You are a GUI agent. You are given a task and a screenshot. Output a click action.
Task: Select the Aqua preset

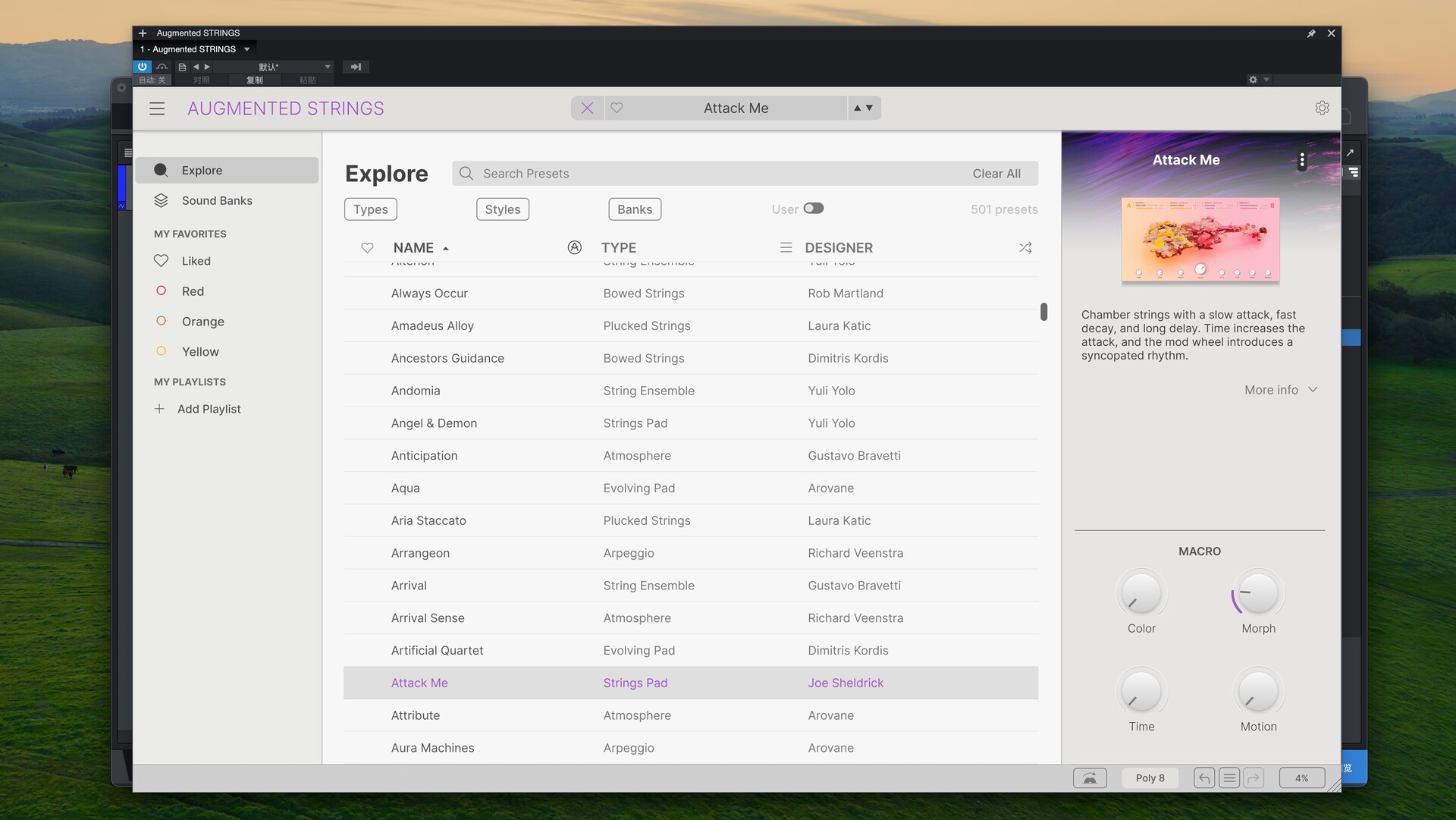tap(691, 489)
